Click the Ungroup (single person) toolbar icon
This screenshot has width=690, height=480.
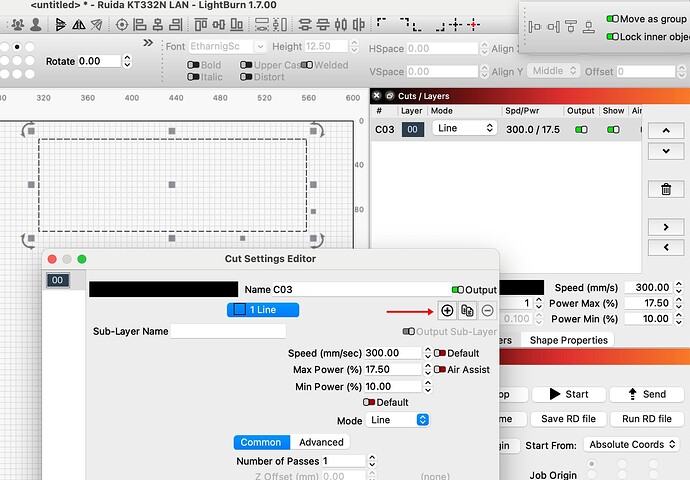point(36,25)
